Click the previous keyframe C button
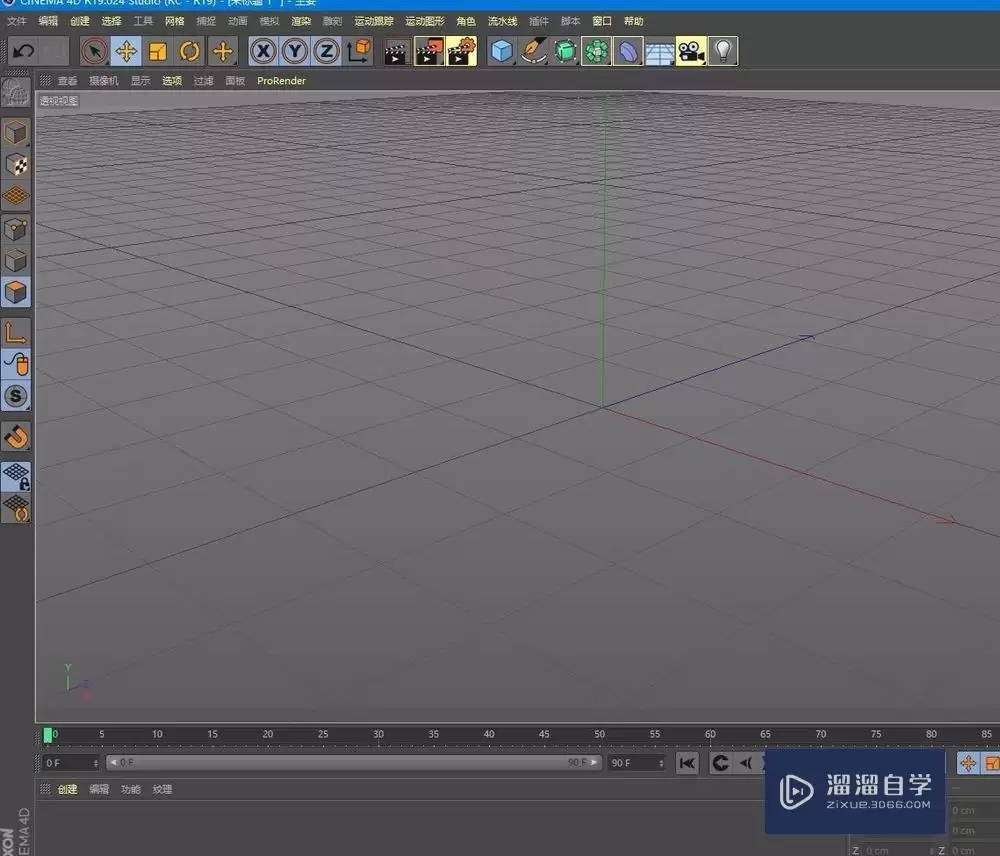The image size is (1000, 856). [x=721, y=764]
